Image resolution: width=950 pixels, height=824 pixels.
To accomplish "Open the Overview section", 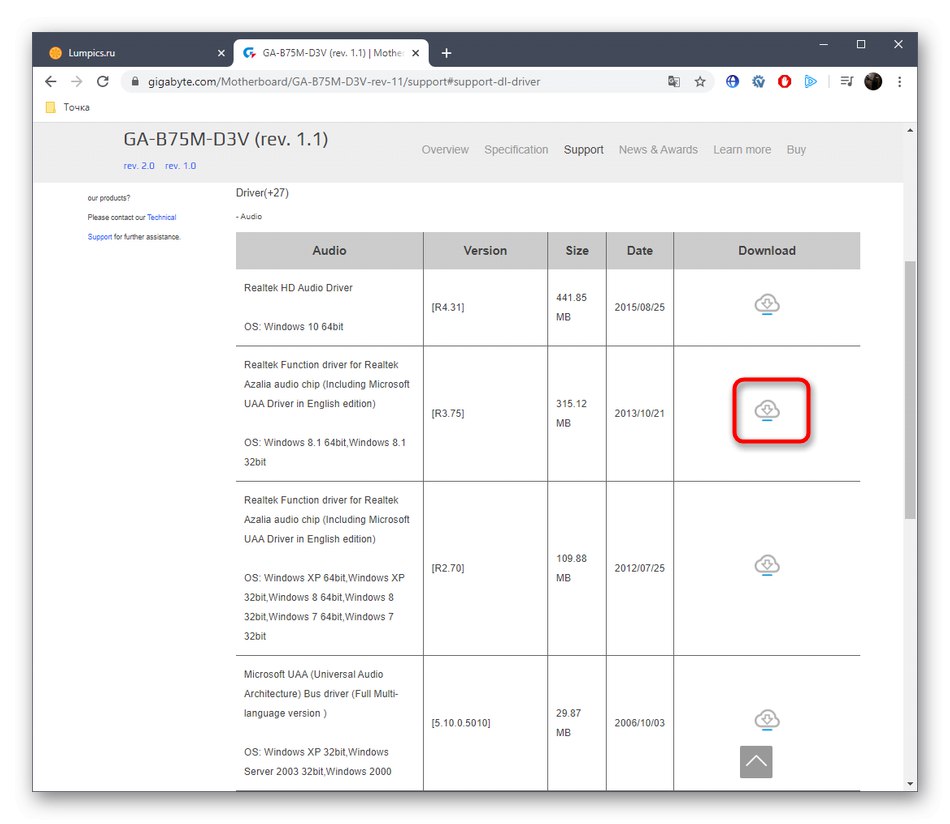I will pos(445,150).
